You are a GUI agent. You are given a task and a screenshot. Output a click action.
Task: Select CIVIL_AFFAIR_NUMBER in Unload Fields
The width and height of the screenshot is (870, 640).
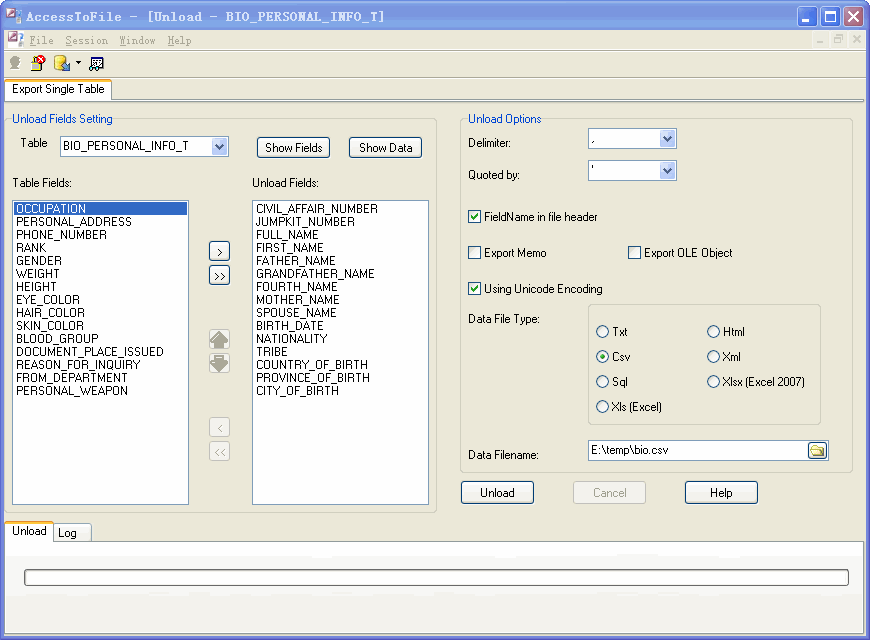[340, 209]
